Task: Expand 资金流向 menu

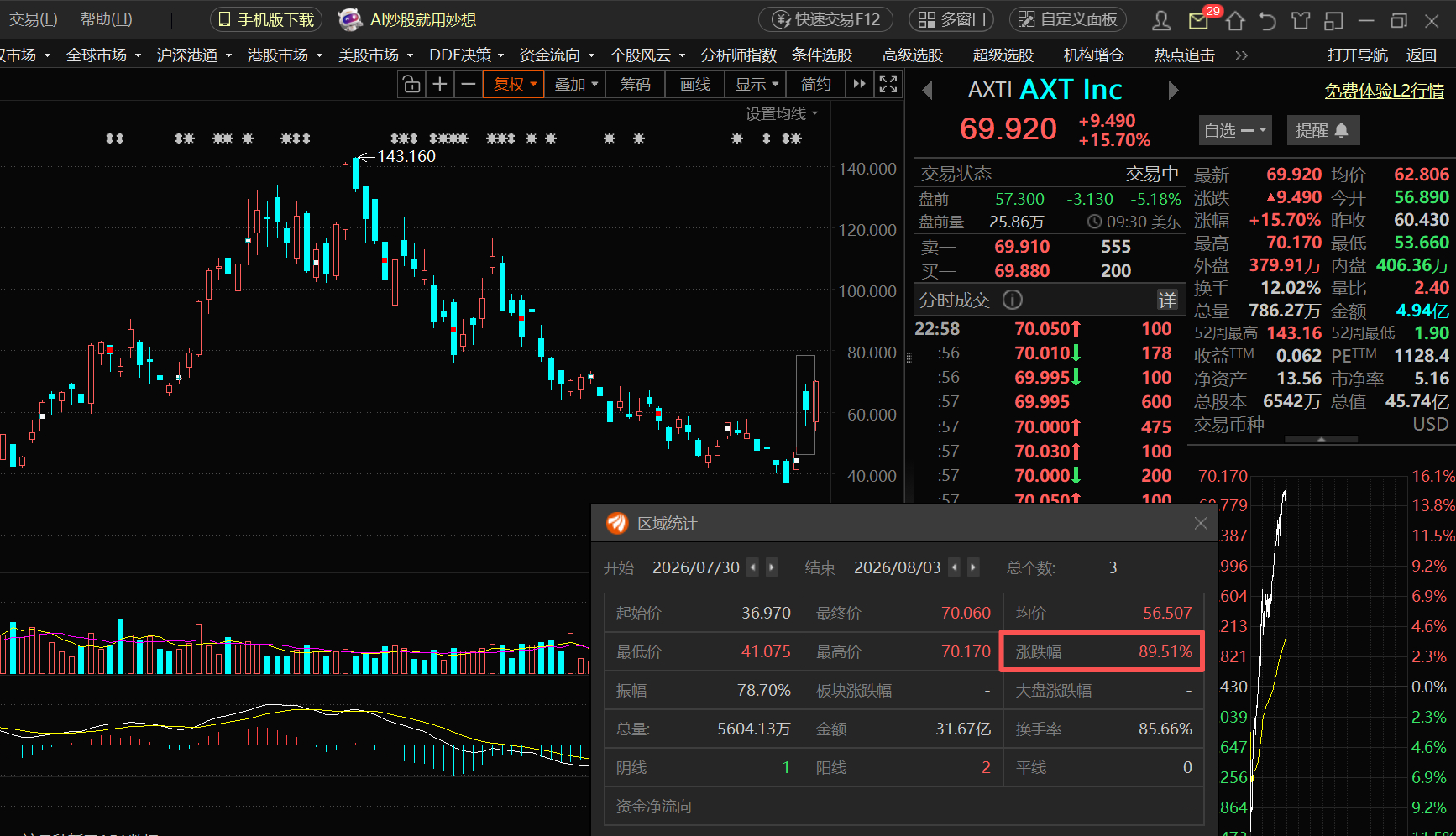Action: pyautogui.click(x=557, y=55)
